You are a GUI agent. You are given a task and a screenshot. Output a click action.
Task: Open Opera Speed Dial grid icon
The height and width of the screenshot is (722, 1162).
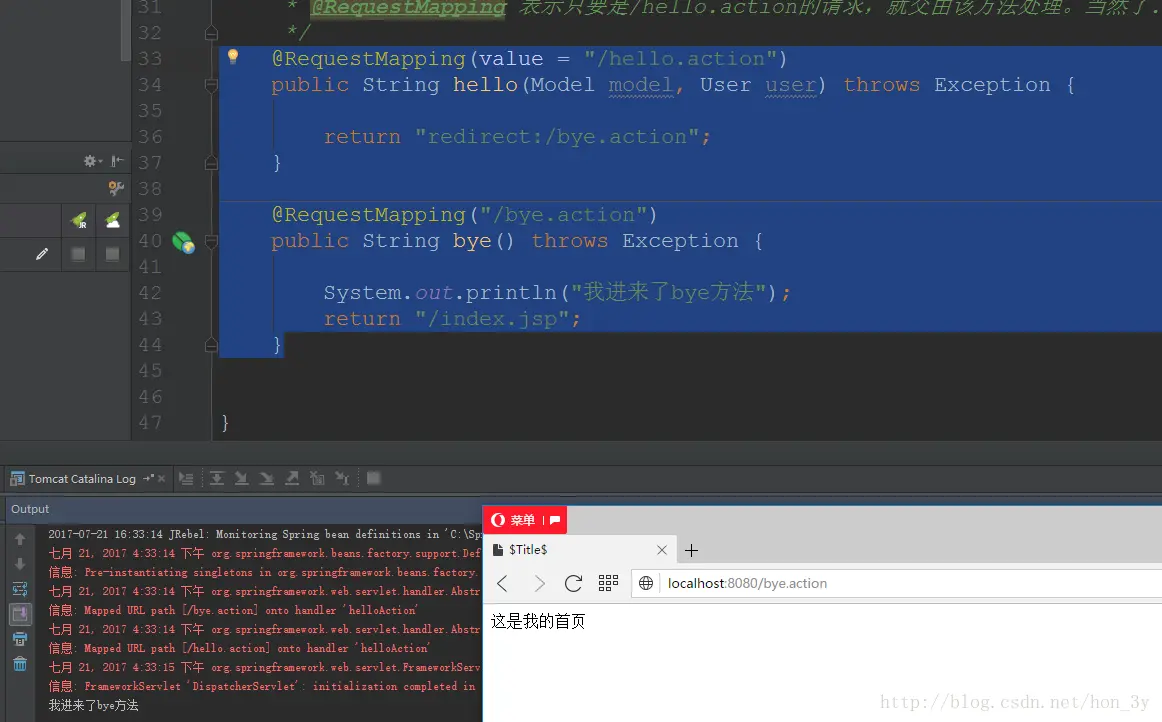(x=608, y=583)
